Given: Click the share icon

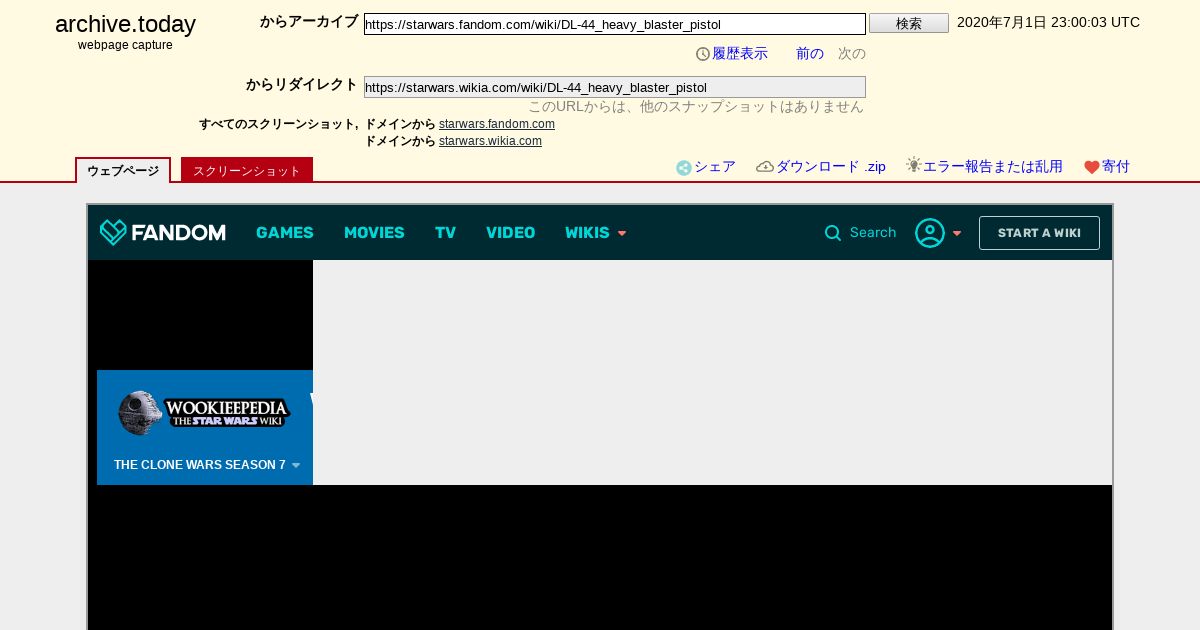Looking at the screenshot, I should (x=684, y=168).
